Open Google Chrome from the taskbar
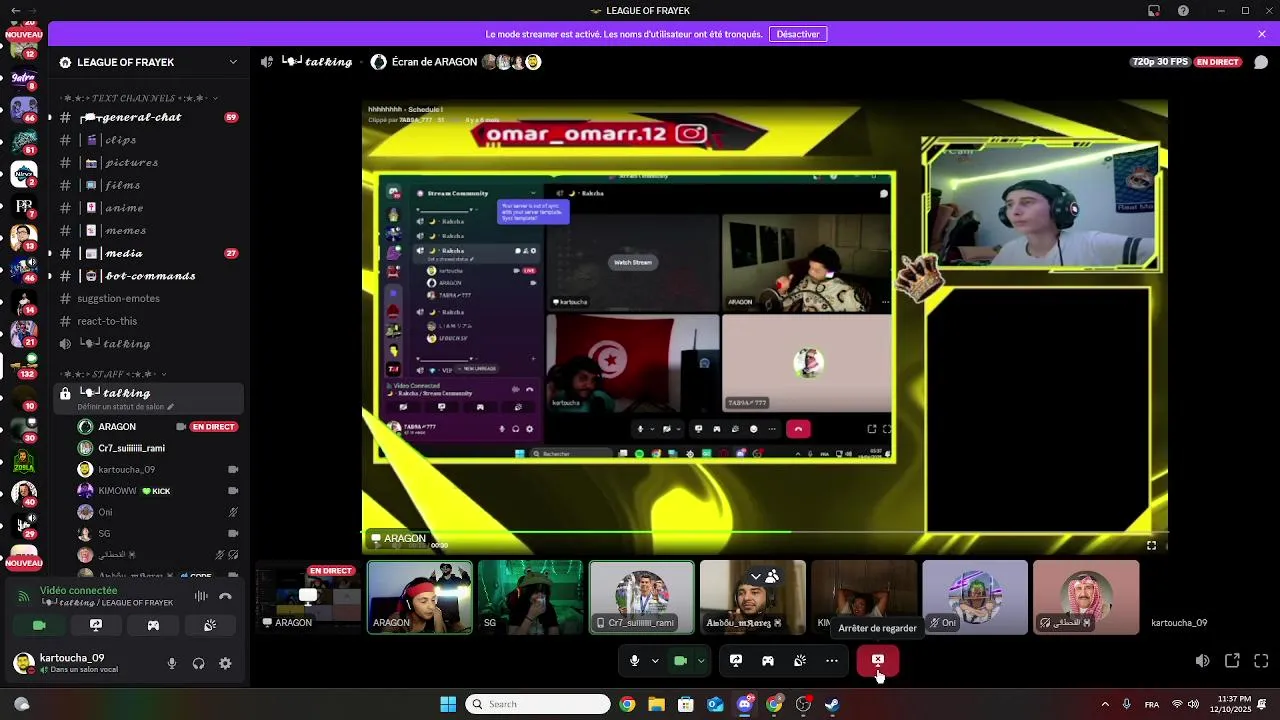Image resolution: width=1280 pixels, height=720 pixels. [627, 704]
